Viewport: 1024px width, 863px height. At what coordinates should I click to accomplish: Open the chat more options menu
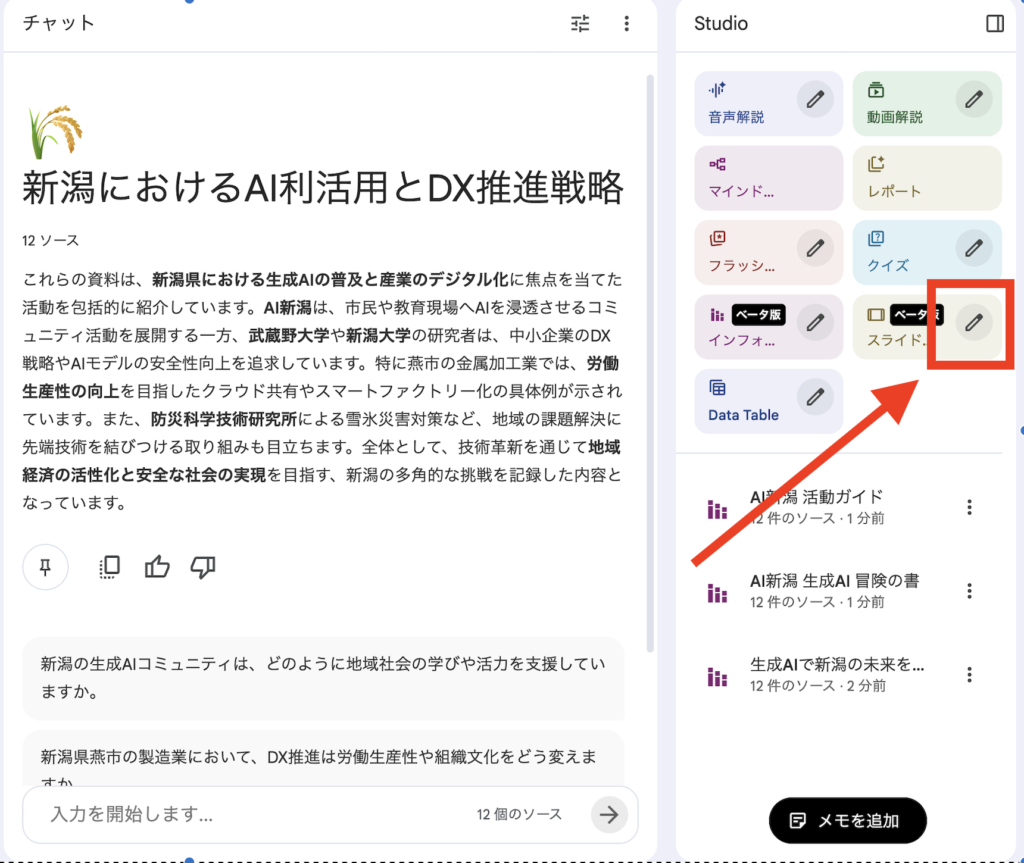(x=627, y=23)
